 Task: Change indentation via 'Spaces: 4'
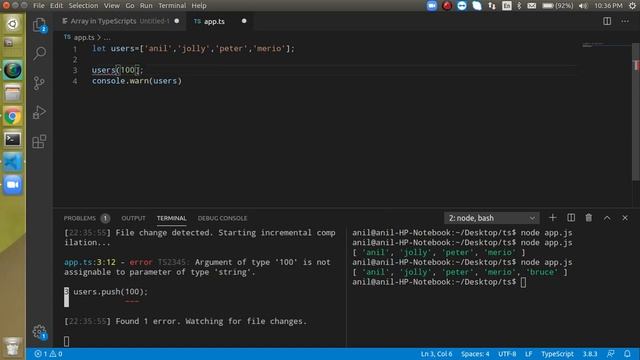click(475, 354)
